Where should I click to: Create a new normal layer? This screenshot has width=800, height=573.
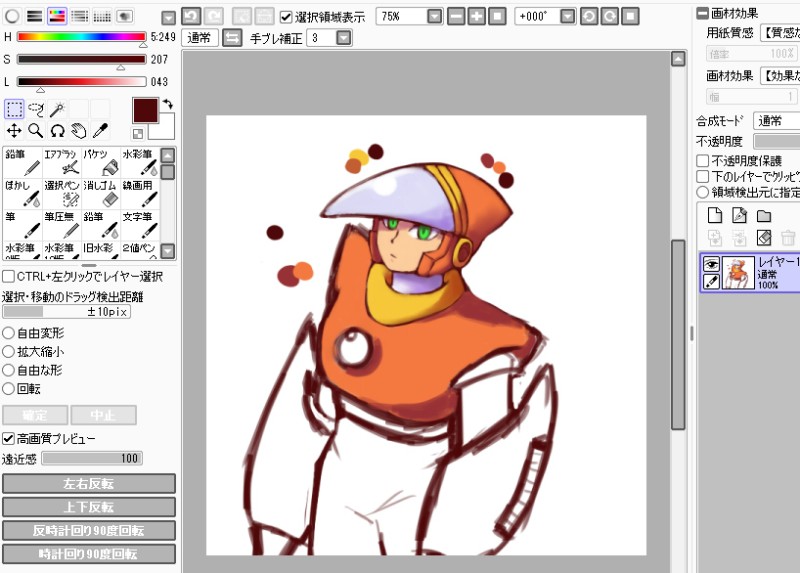click(x=715, y=216)
